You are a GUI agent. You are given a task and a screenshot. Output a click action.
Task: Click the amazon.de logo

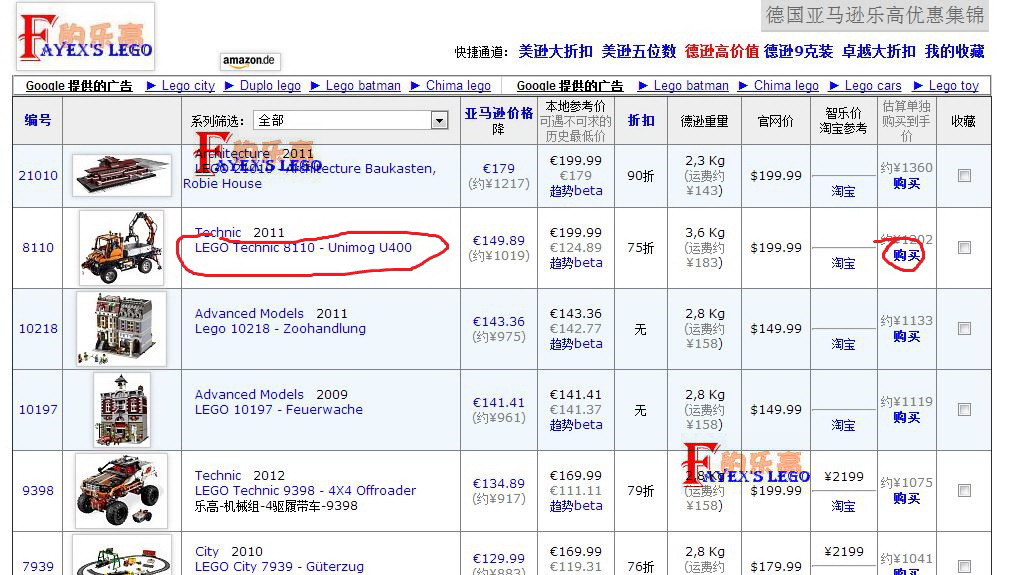point(249,61)
